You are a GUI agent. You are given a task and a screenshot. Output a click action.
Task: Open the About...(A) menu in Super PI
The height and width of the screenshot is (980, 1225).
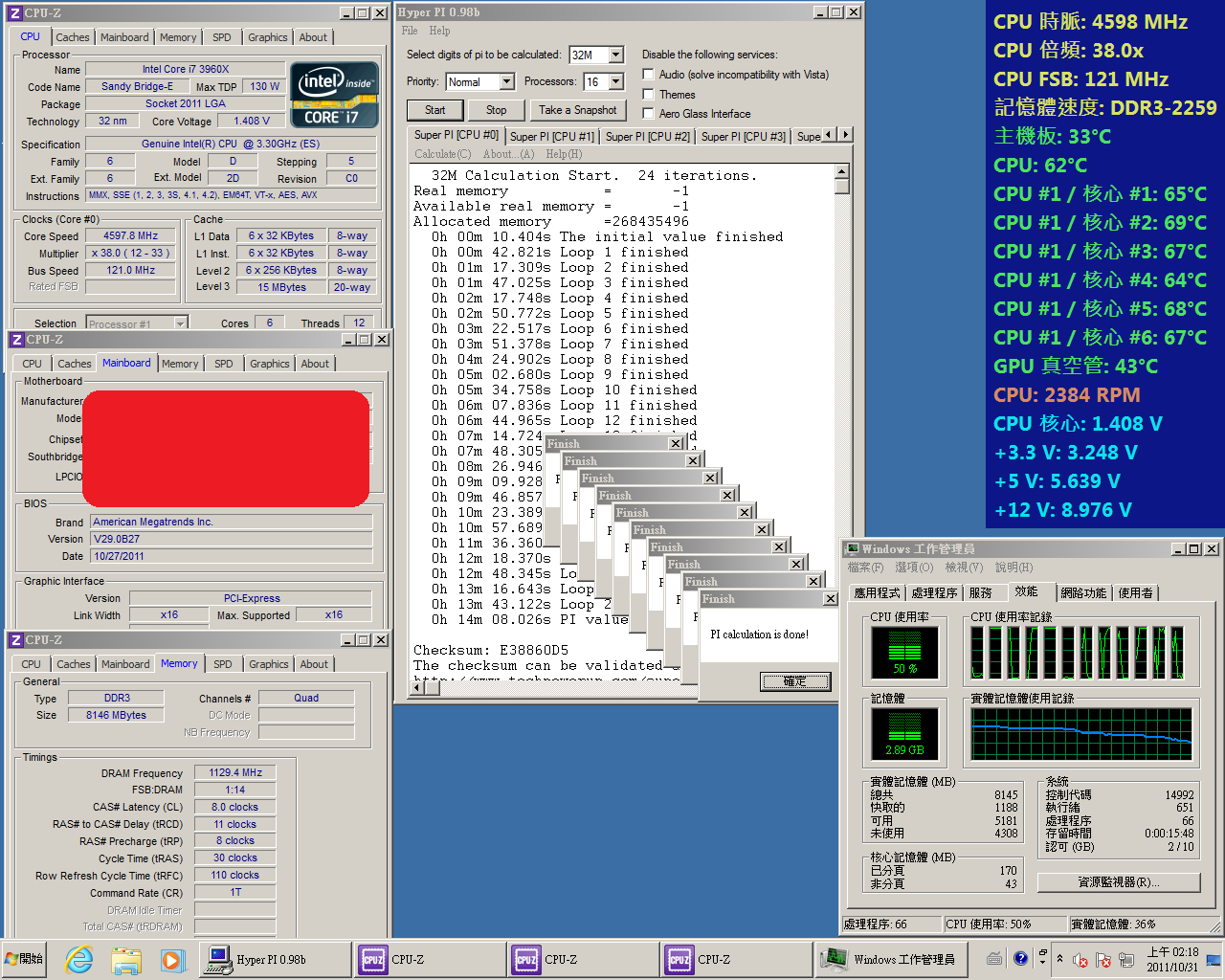[508, 154]
